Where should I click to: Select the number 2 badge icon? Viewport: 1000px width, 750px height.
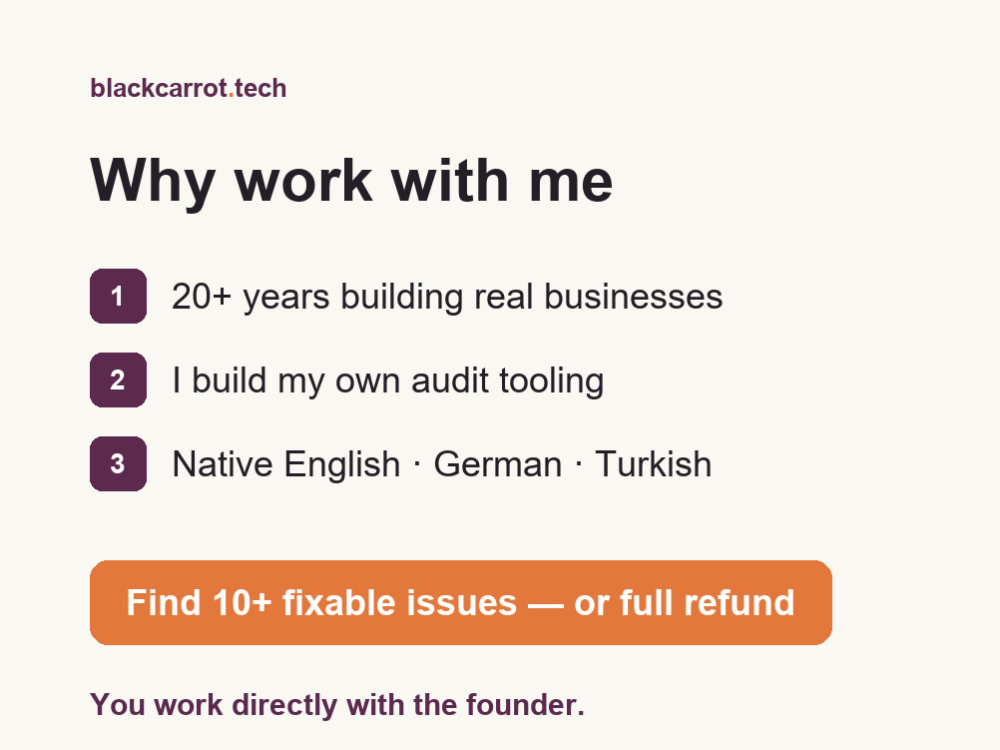pyautogui.click(x=118, y=380)
